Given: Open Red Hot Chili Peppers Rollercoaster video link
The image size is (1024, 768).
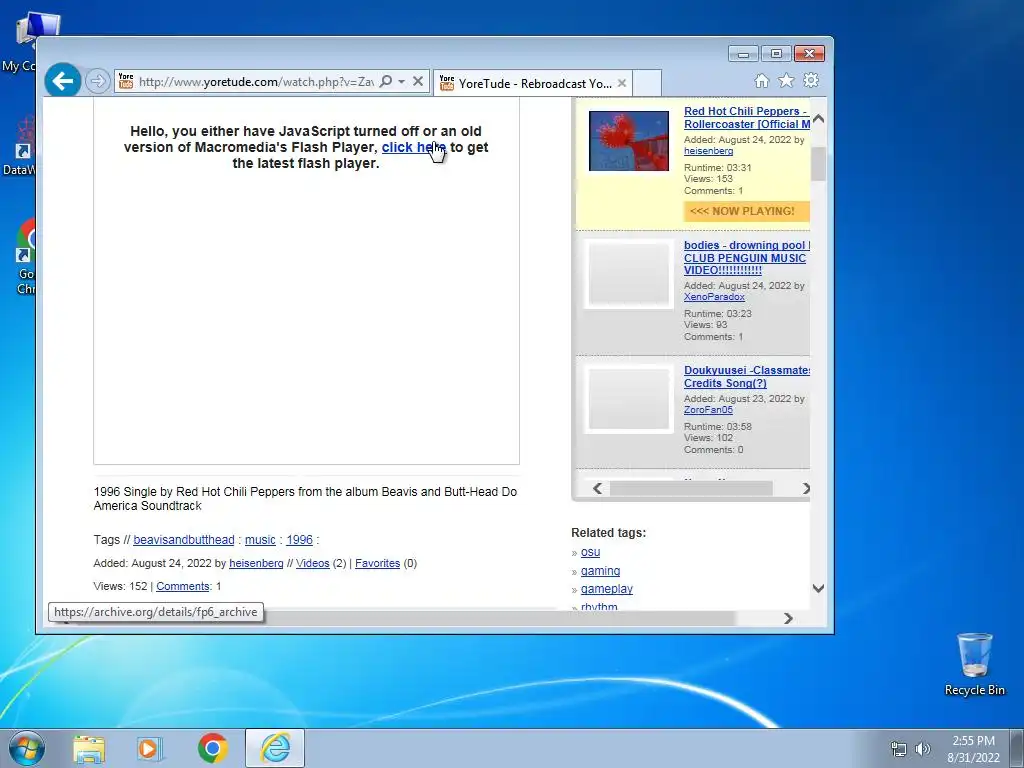Looking at the screenshot, I should (x=746, y=118).
